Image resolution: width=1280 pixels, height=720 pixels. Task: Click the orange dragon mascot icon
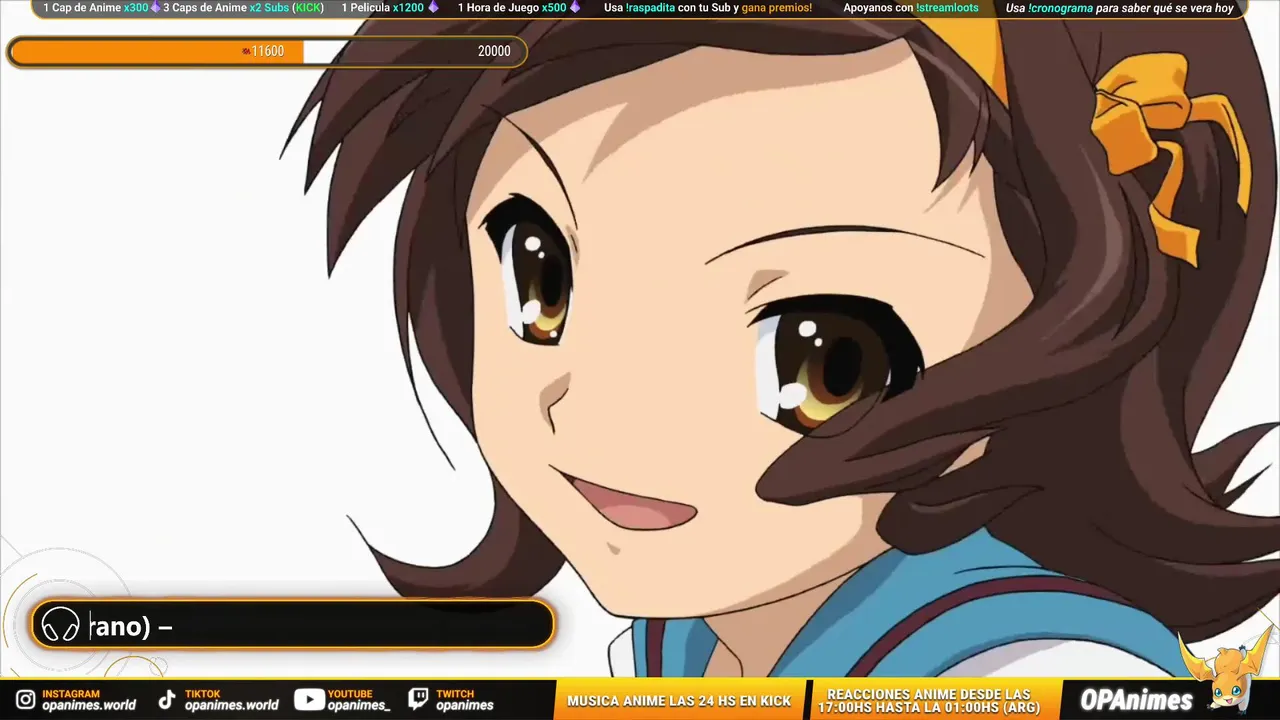(x=1226, y=670)
